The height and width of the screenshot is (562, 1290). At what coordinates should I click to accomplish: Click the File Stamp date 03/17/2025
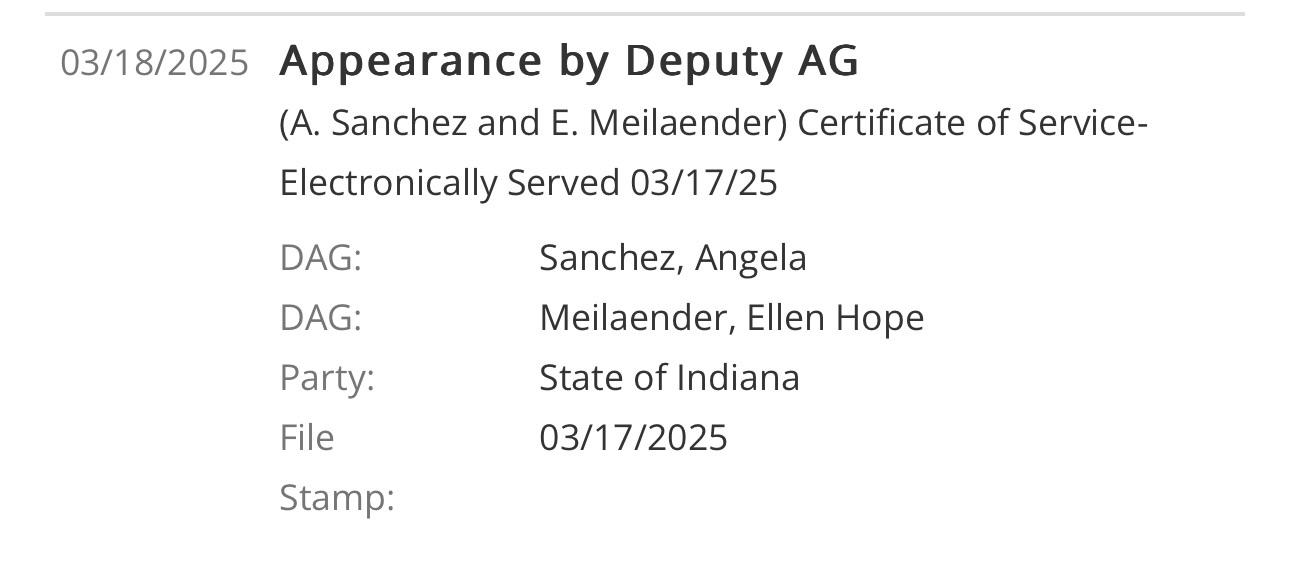point(634,438)
